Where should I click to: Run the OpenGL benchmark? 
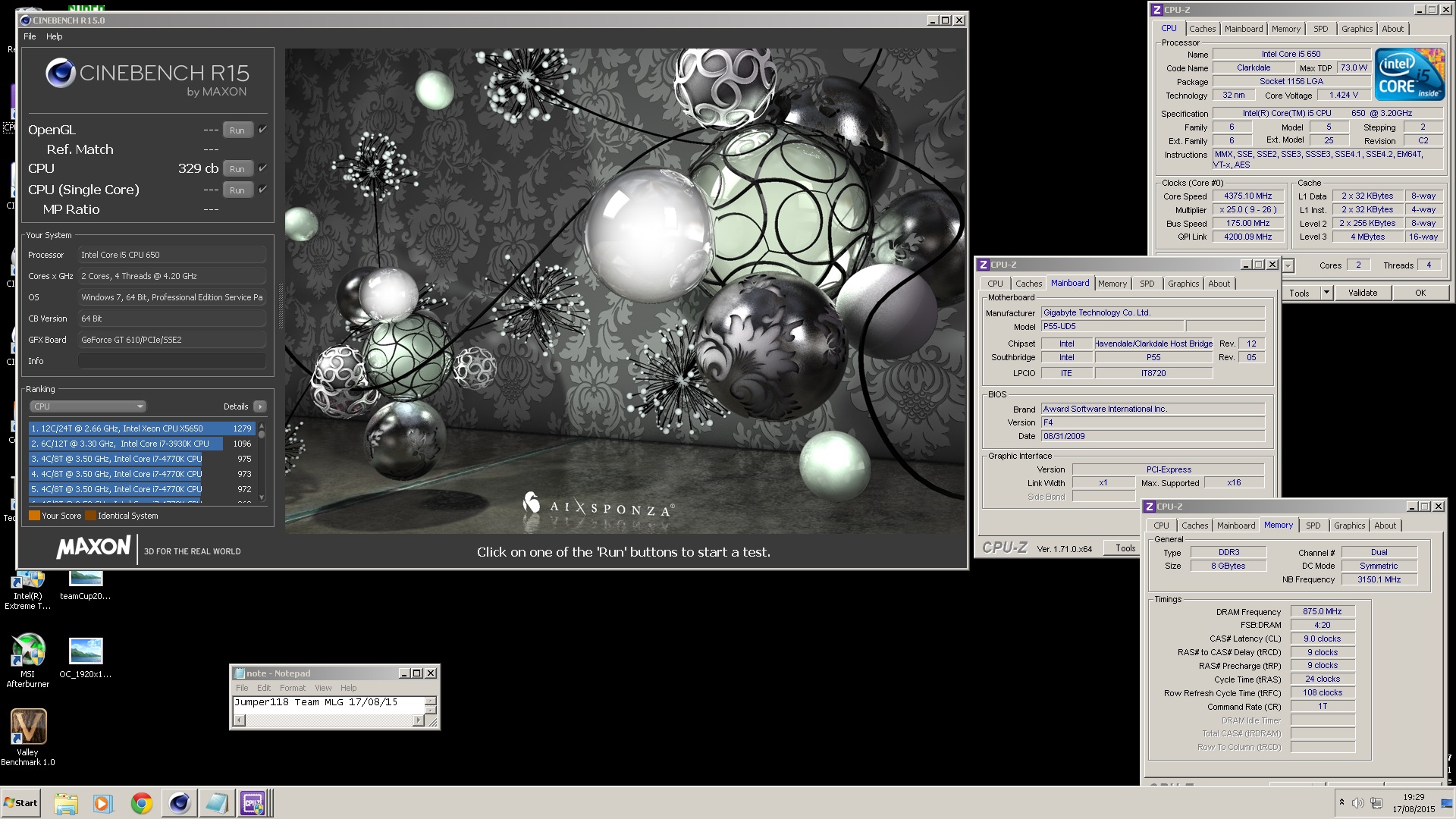pos(237,130)
